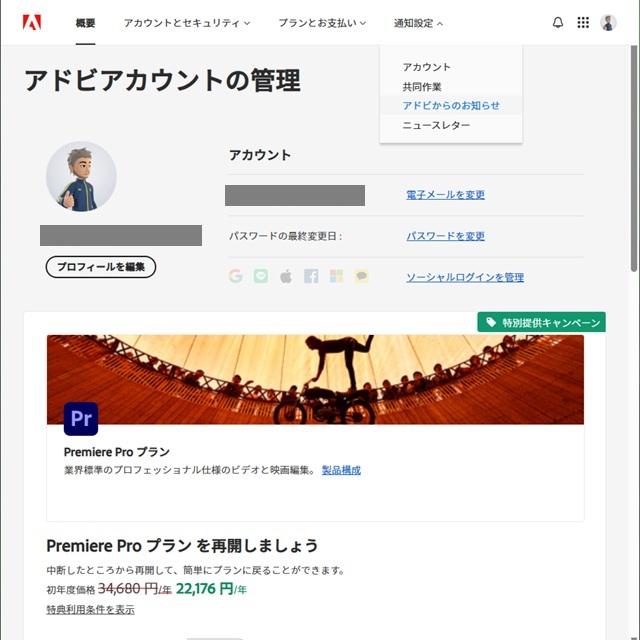Click the LINE social login icon
The image size is (640, 640).
pos(261,276)
